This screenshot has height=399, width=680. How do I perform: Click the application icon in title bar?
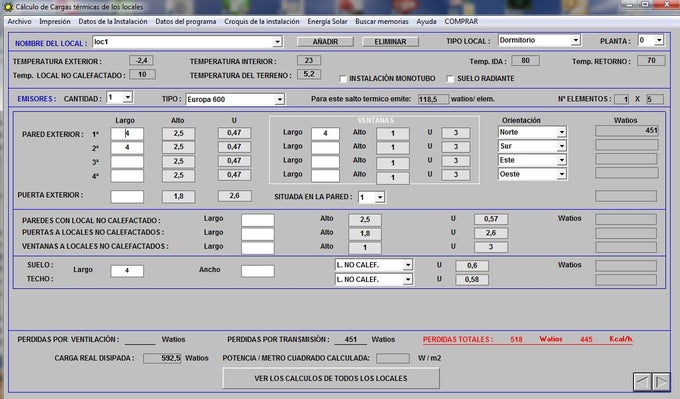tap(8, 7)
